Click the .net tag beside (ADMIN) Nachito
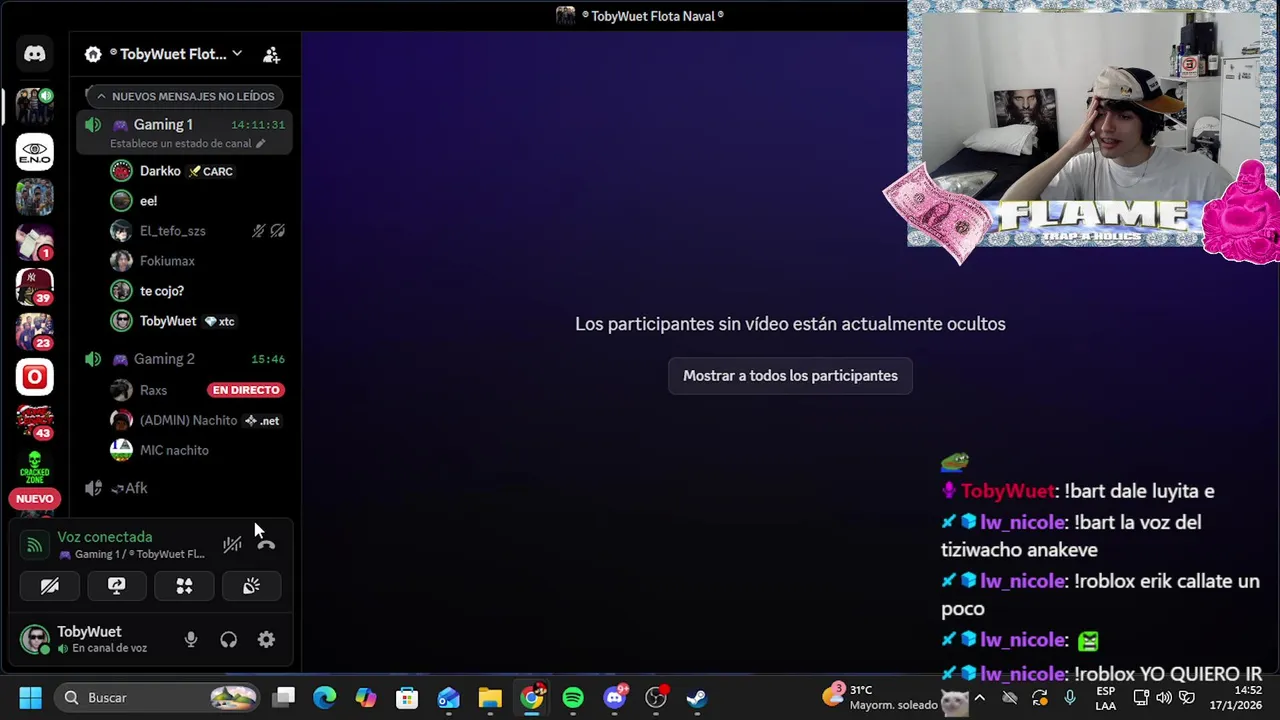Viewport: 1280px width, 720px height. click(263, 421)
